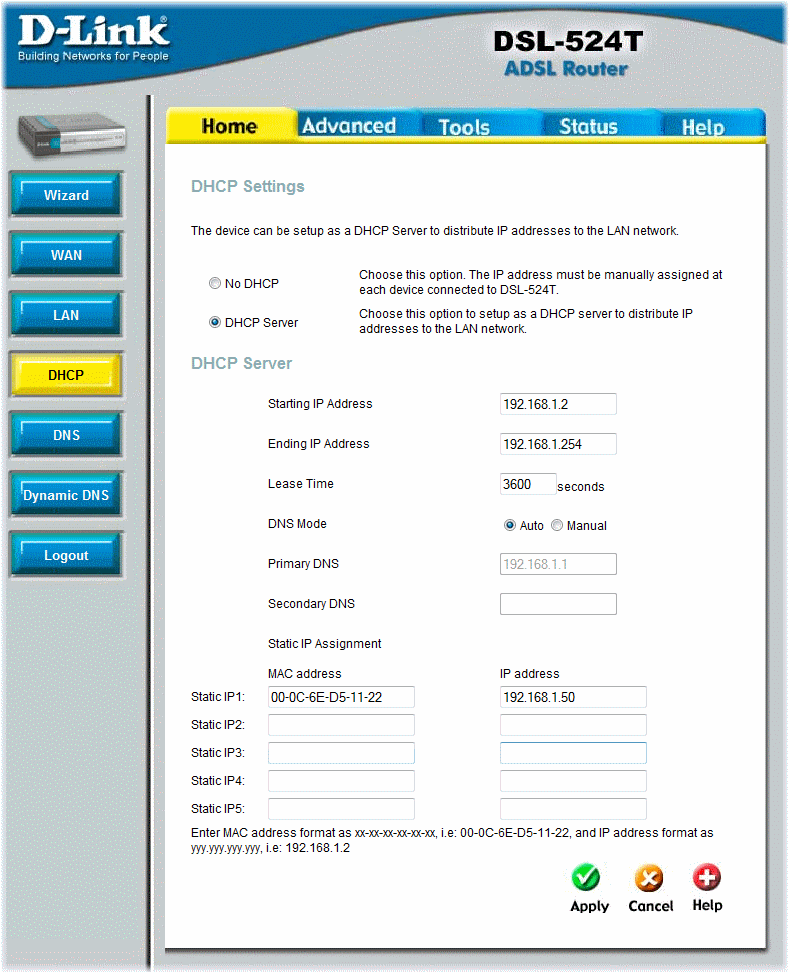Click the DHCP Server section heading
Viewport: 789px width, 973px height.
[241, 363]
